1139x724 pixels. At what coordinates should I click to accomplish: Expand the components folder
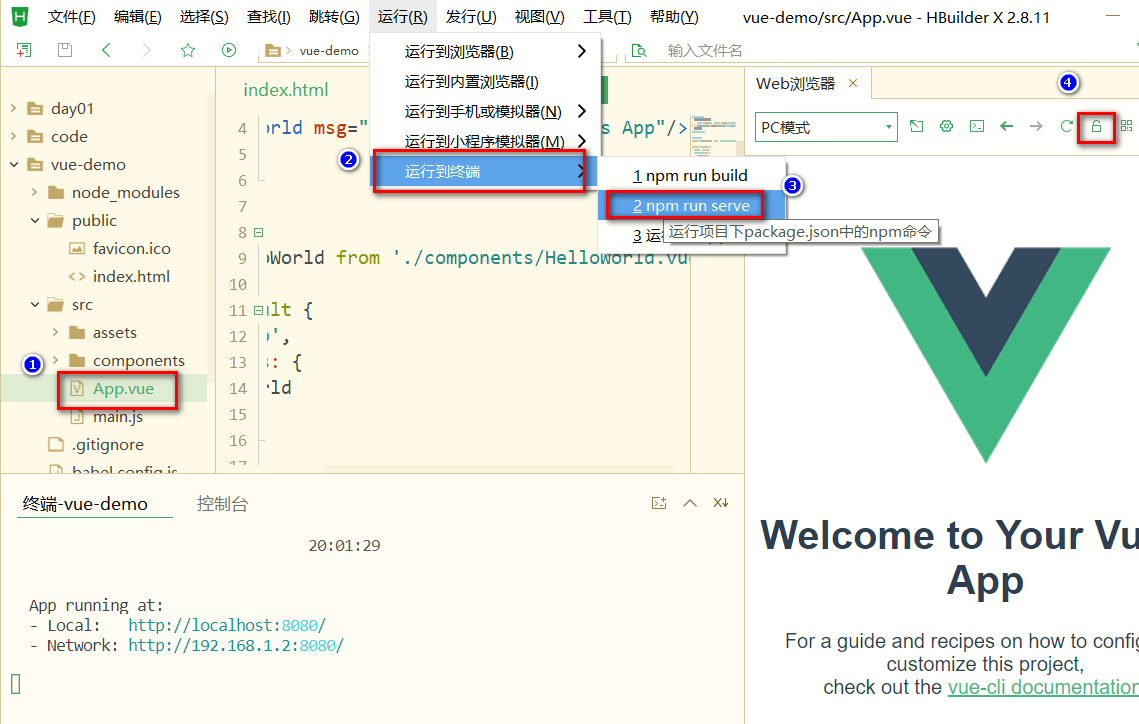(55, 360)
